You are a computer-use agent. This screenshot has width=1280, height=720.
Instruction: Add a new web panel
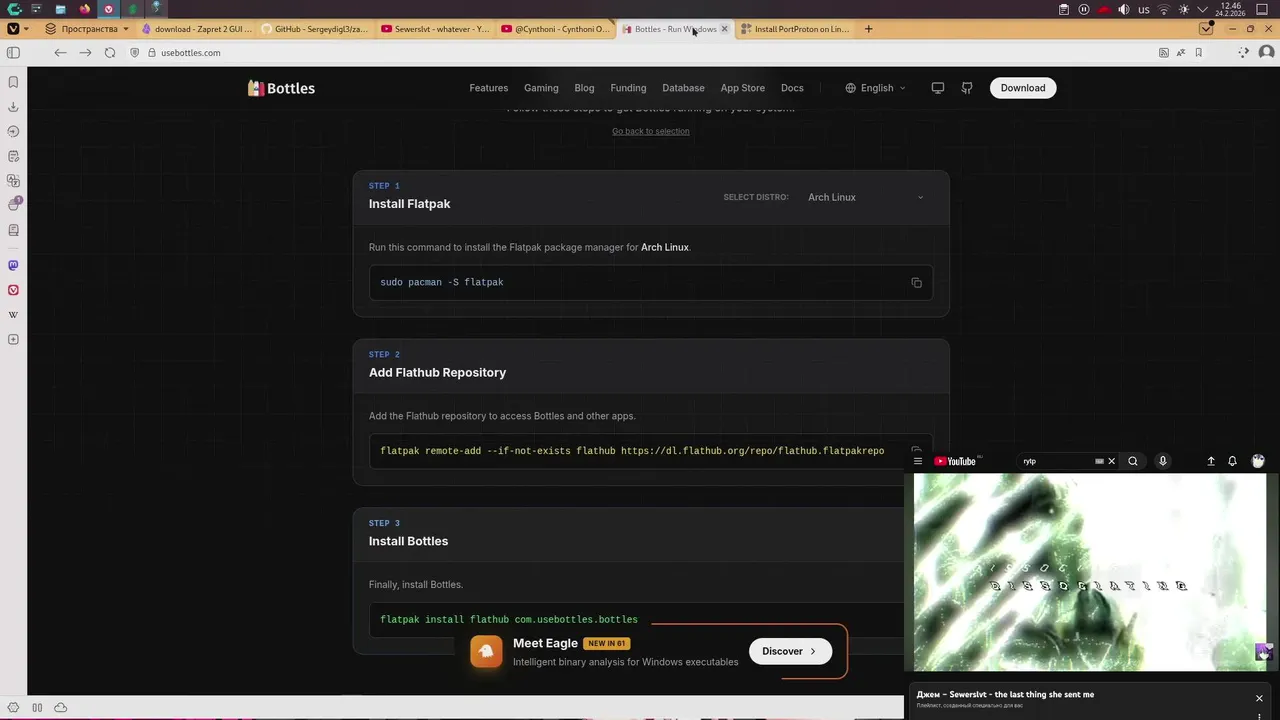click(x=13, y=340)
